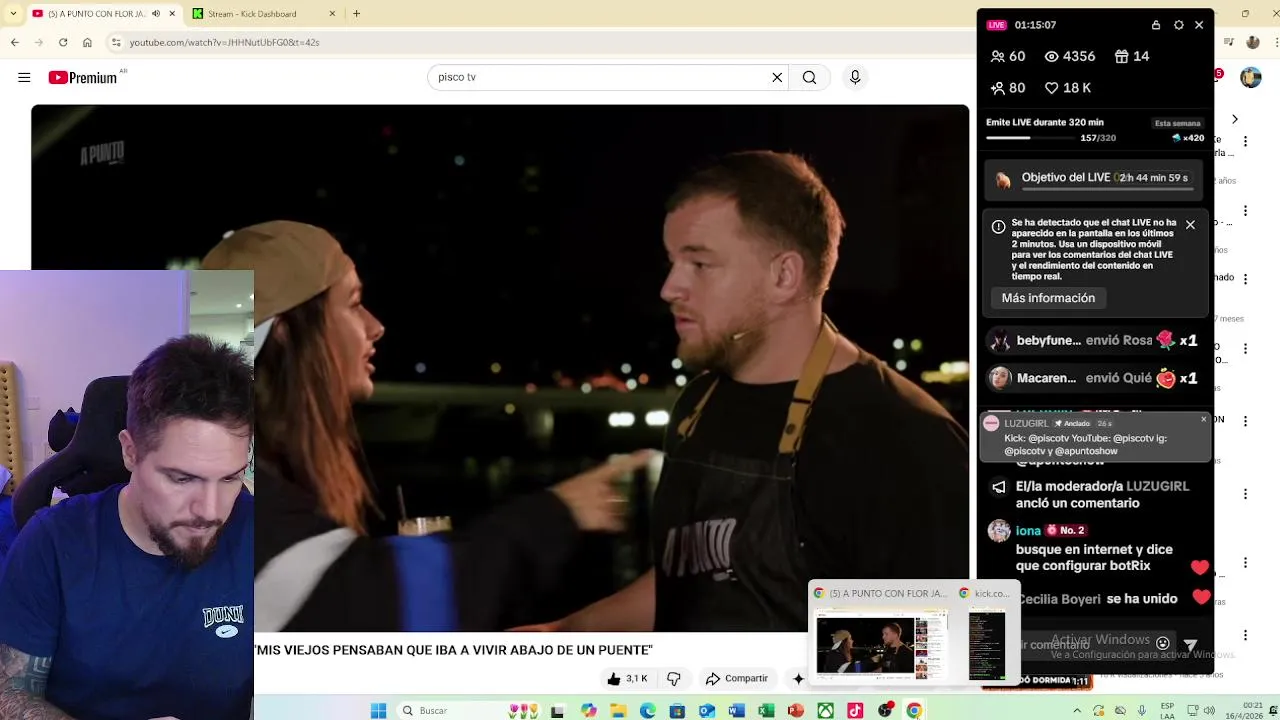Click the sparkle Ask icon beside Compartir
This screenshot has height=720, width=1280.
click(798, 678)
